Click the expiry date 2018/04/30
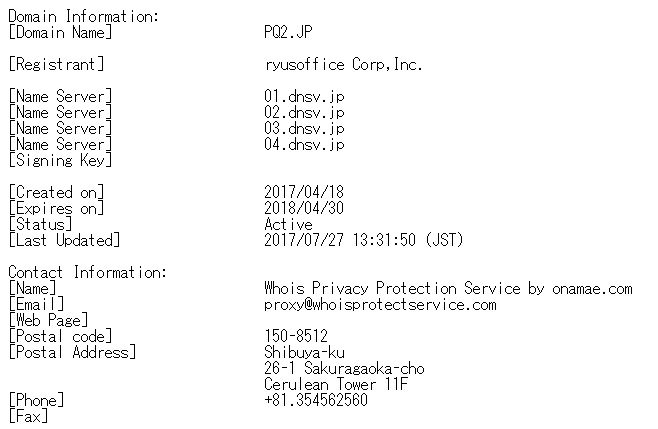This screenshot has height=429, width=658. 304,208
